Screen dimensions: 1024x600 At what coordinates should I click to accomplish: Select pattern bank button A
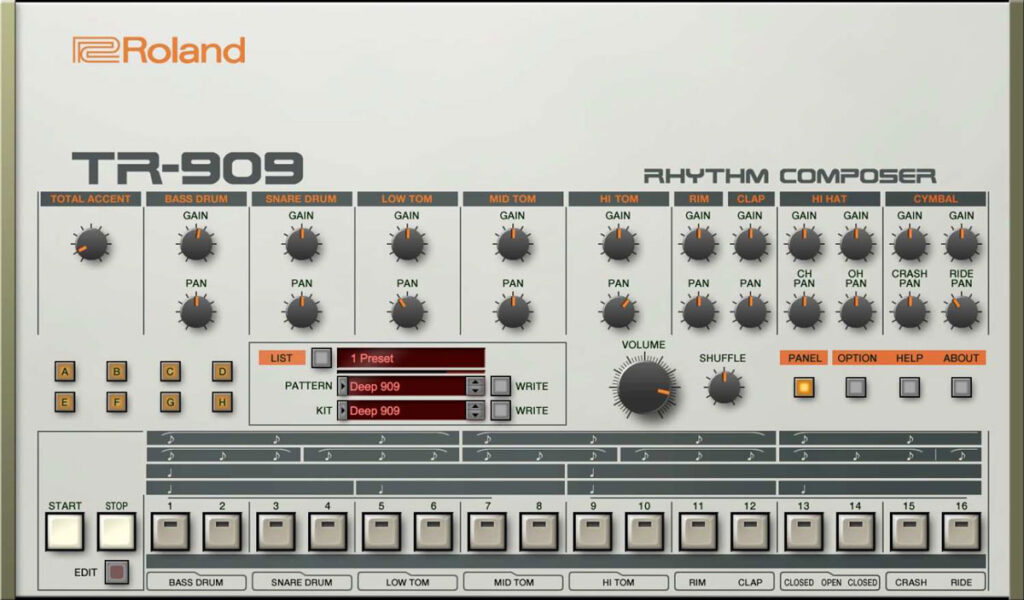(64, 371)
